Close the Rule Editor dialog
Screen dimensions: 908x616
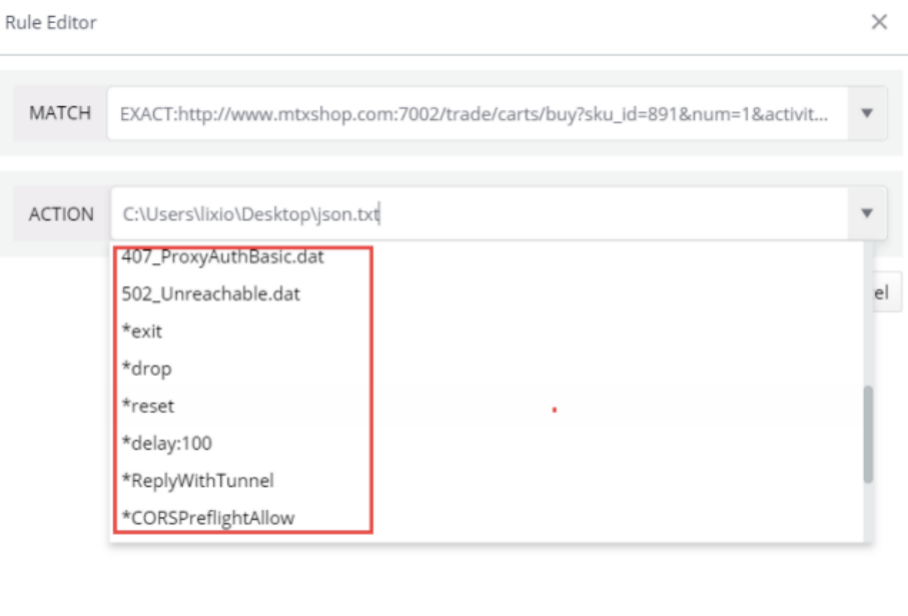pos(879,22)
